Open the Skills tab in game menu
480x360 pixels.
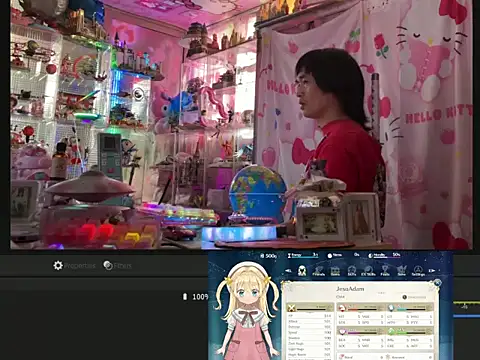tap(352, 271)
